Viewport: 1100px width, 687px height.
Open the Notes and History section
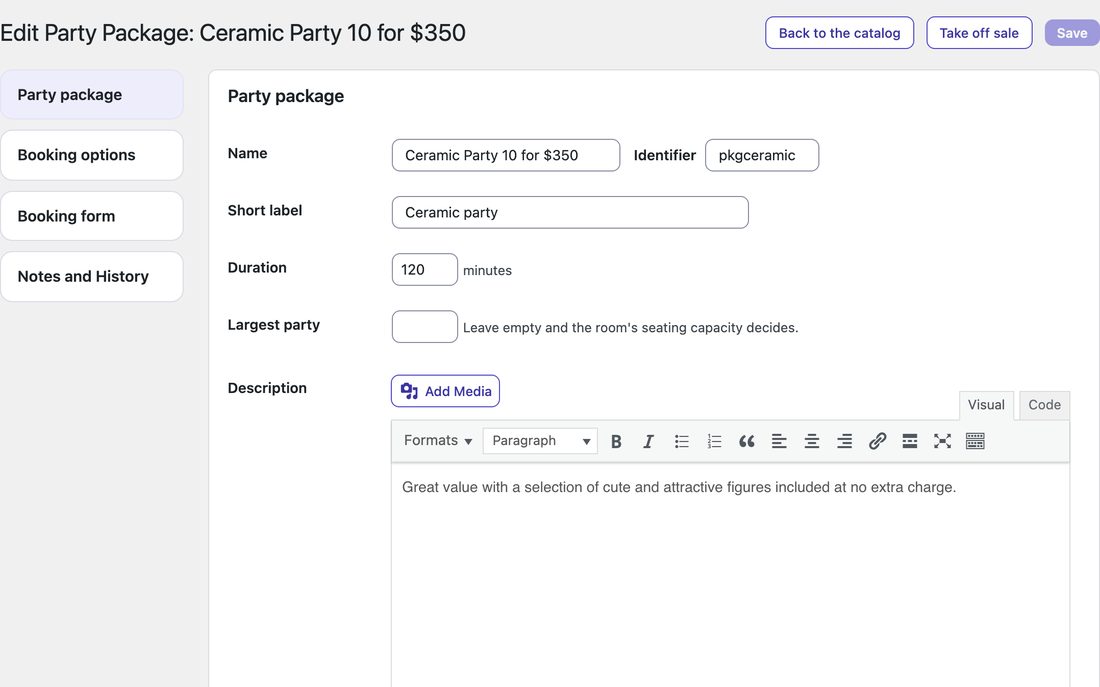(x=92, y=276)
